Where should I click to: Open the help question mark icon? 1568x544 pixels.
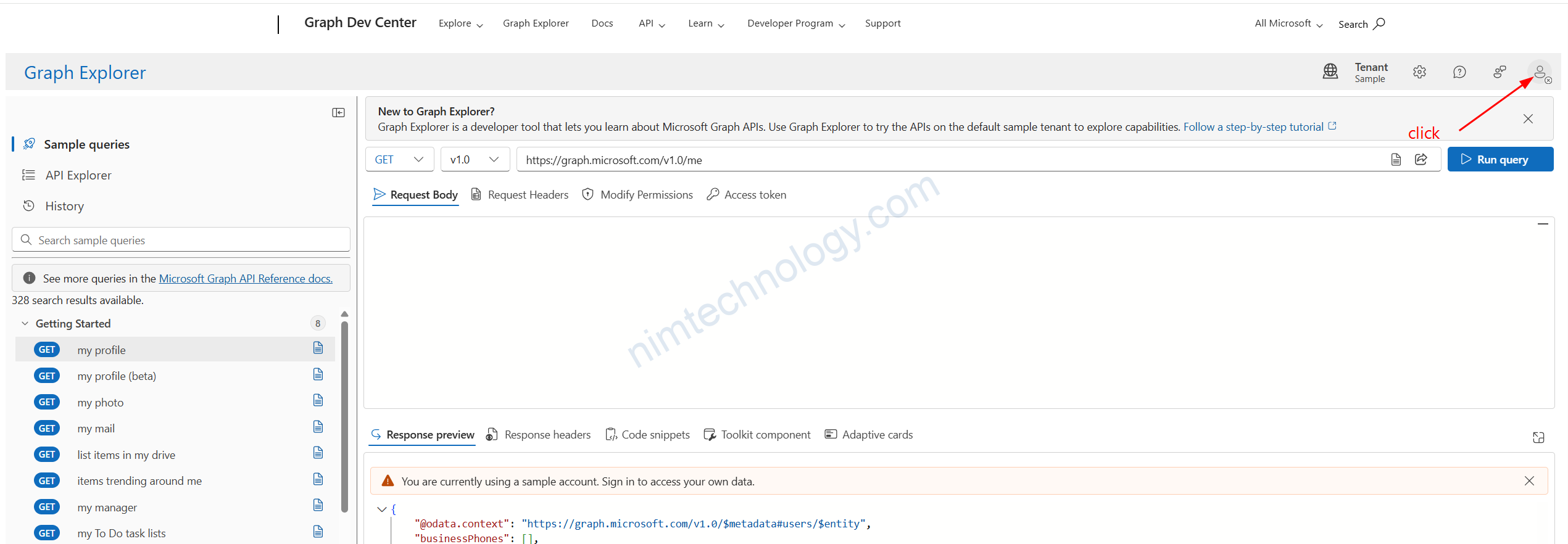pos(1459,72)
